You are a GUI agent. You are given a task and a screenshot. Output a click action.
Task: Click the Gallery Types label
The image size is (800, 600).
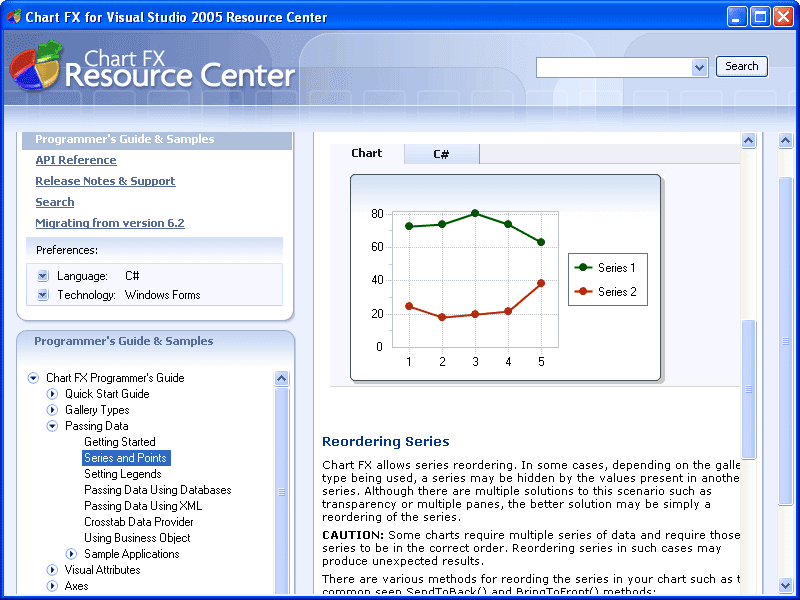97,410
